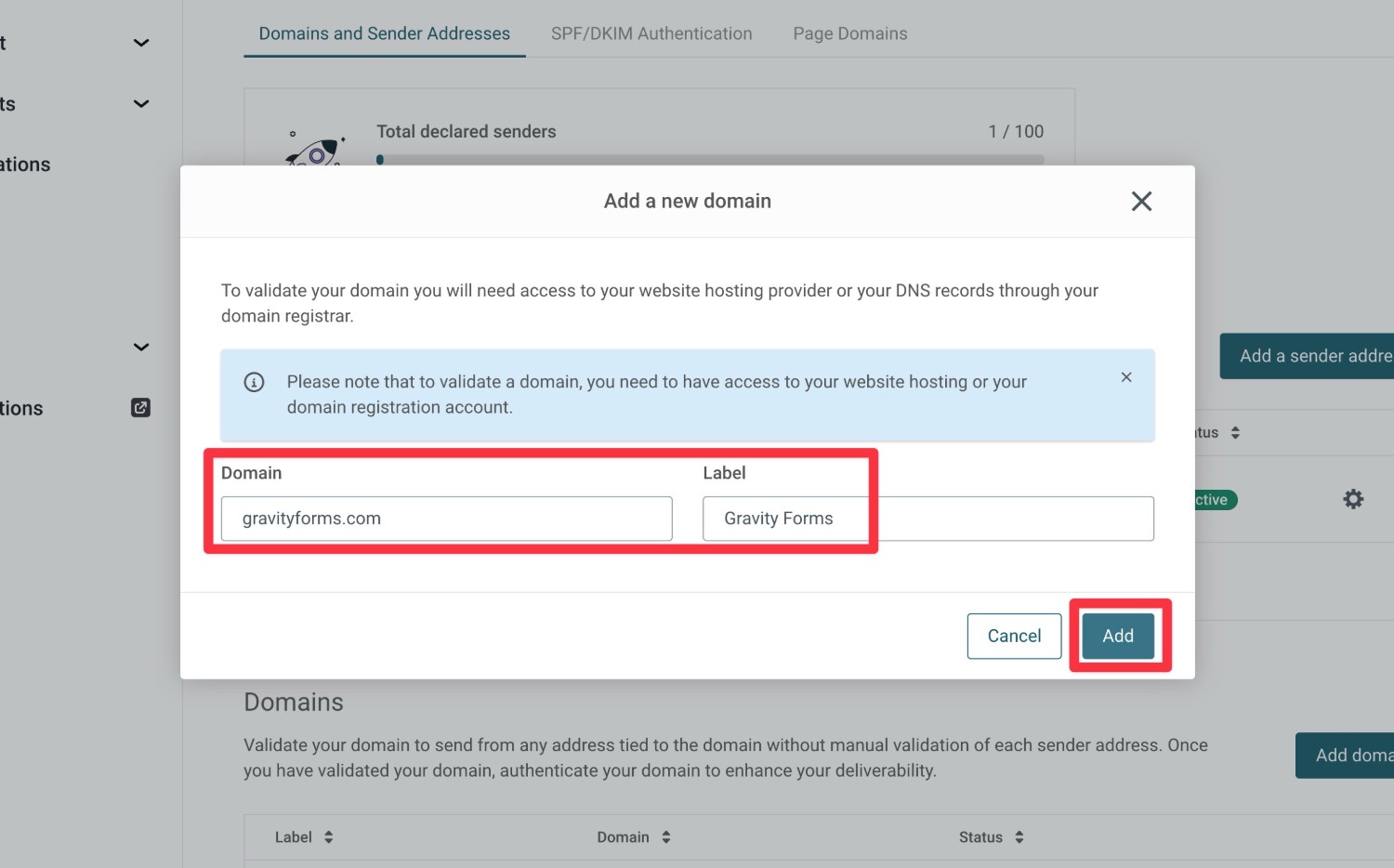
Task: Open the gear settings for the active sender
Action: point(1353,499)
